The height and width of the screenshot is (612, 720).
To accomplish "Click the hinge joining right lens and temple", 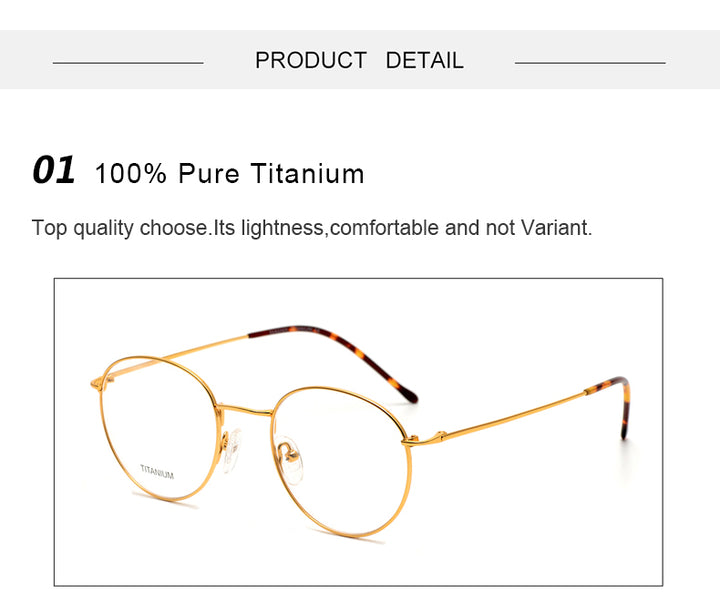I will (423, 439).
